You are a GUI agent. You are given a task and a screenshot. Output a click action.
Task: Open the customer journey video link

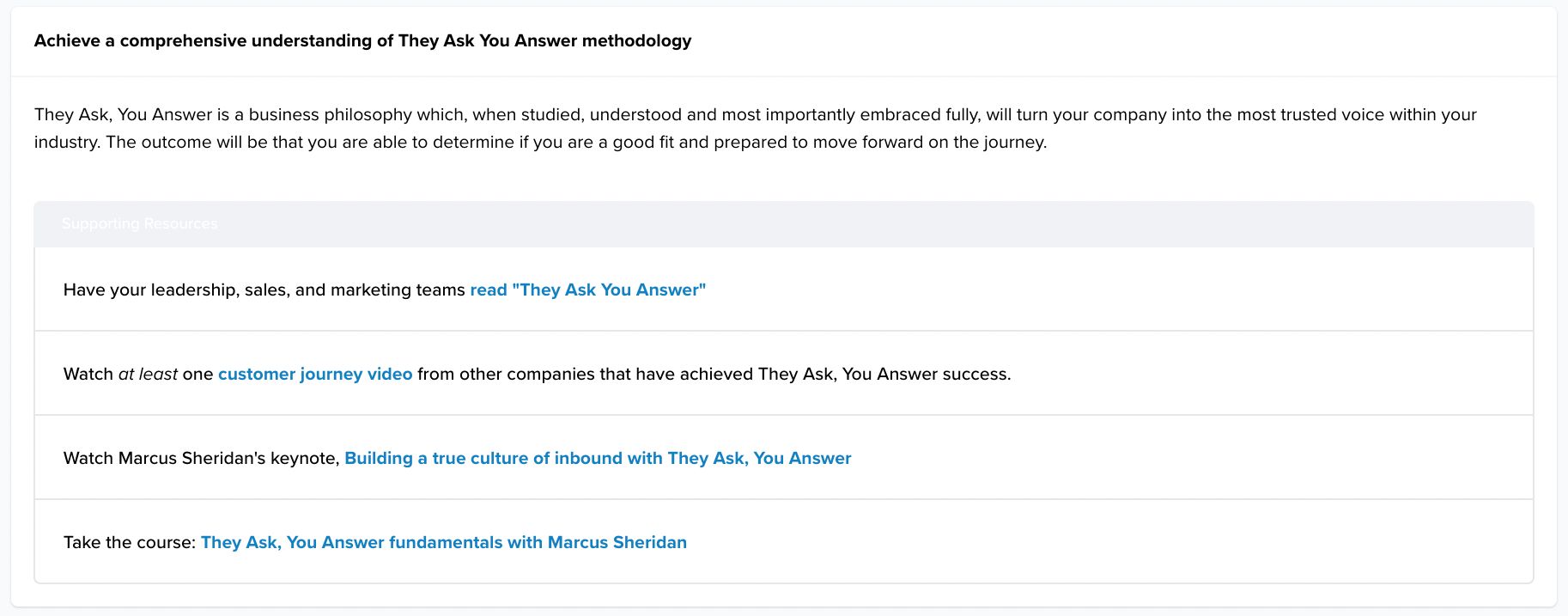pyautogui.click(x=315, y=375)
